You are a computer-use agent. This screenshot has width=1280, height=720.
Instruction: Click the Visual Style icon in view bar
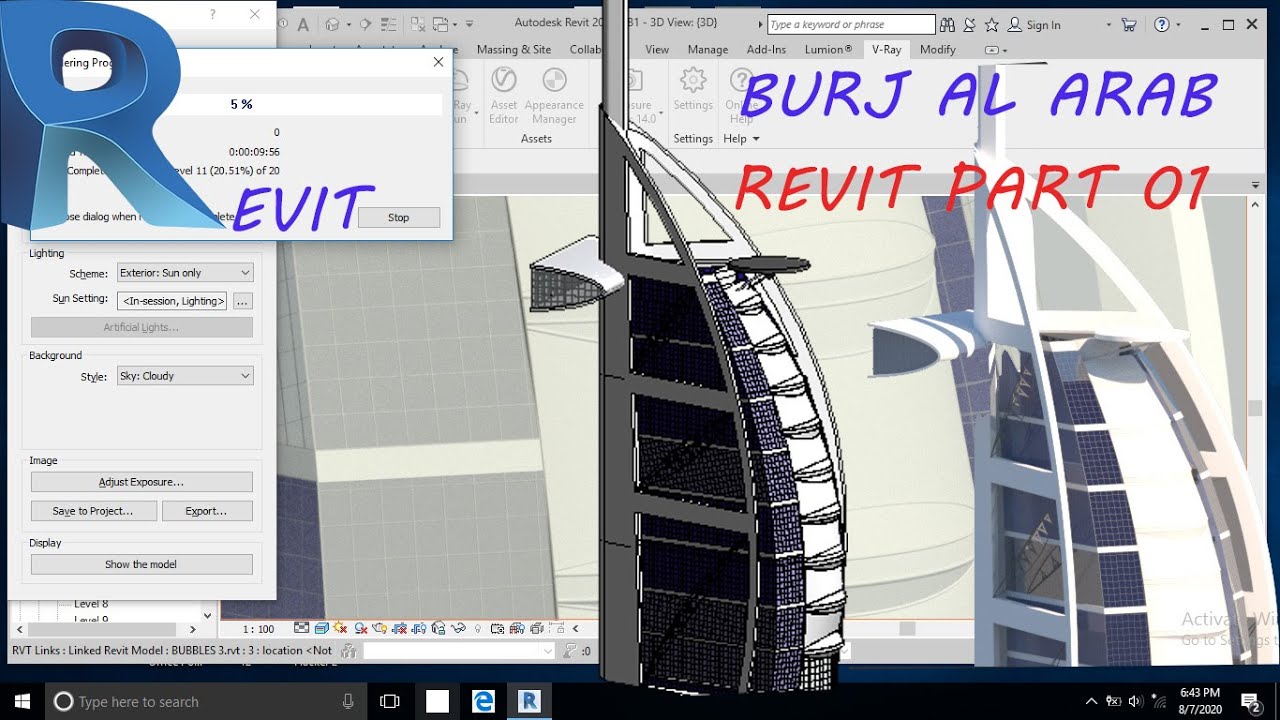coord(322,628)
